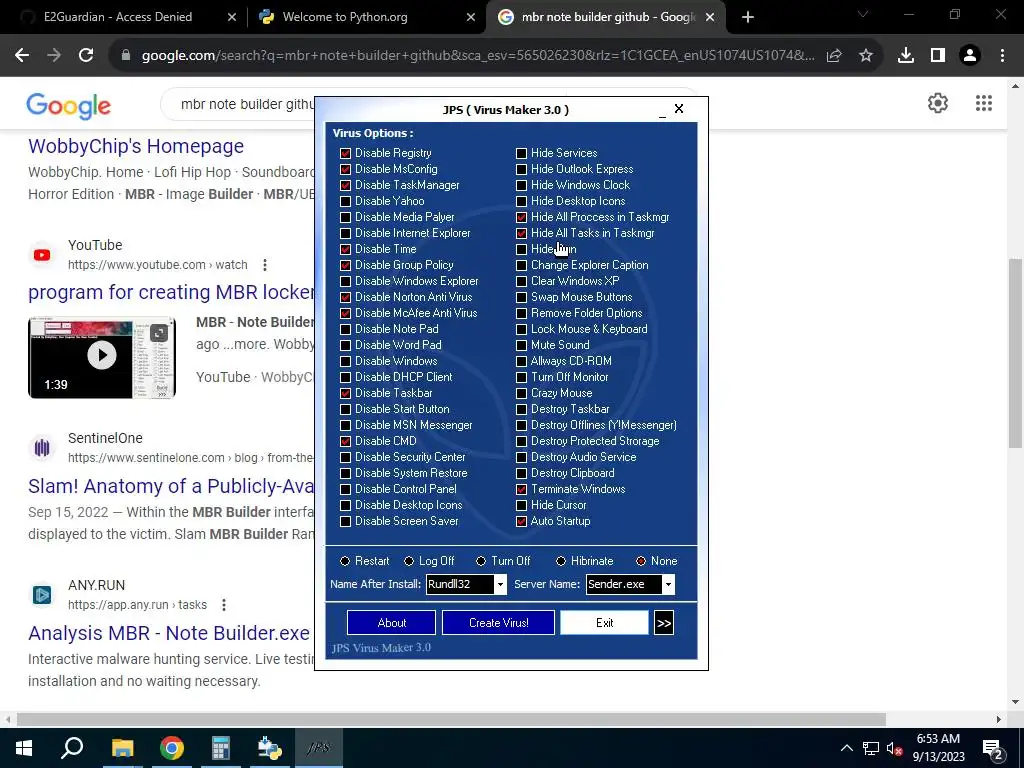Open Chrome from the taskbar
Viewport: 1024px width, 768px height.
tap(172, 748)
